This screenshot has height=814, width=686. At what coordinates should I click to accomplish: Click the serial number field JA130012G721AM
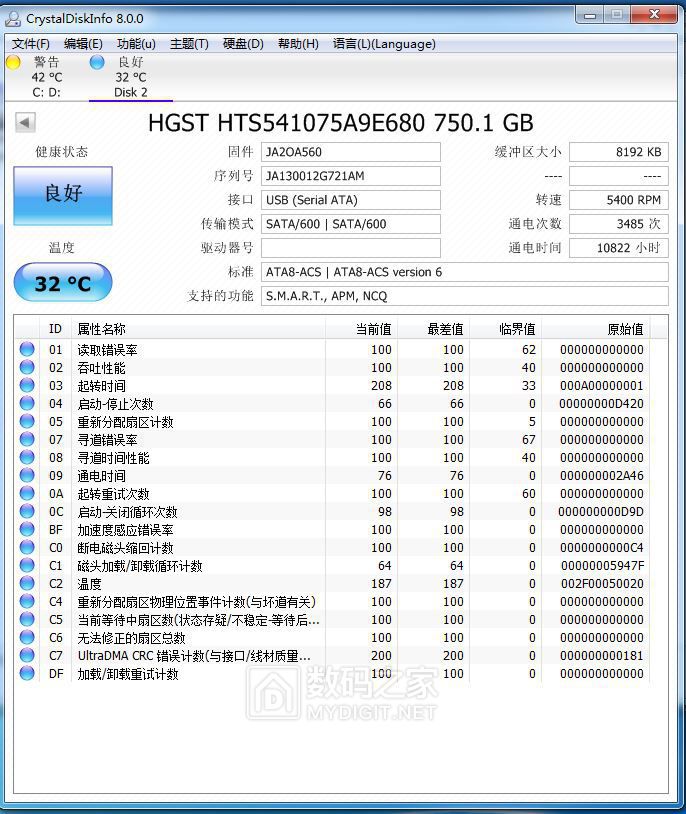coord(351,176)
